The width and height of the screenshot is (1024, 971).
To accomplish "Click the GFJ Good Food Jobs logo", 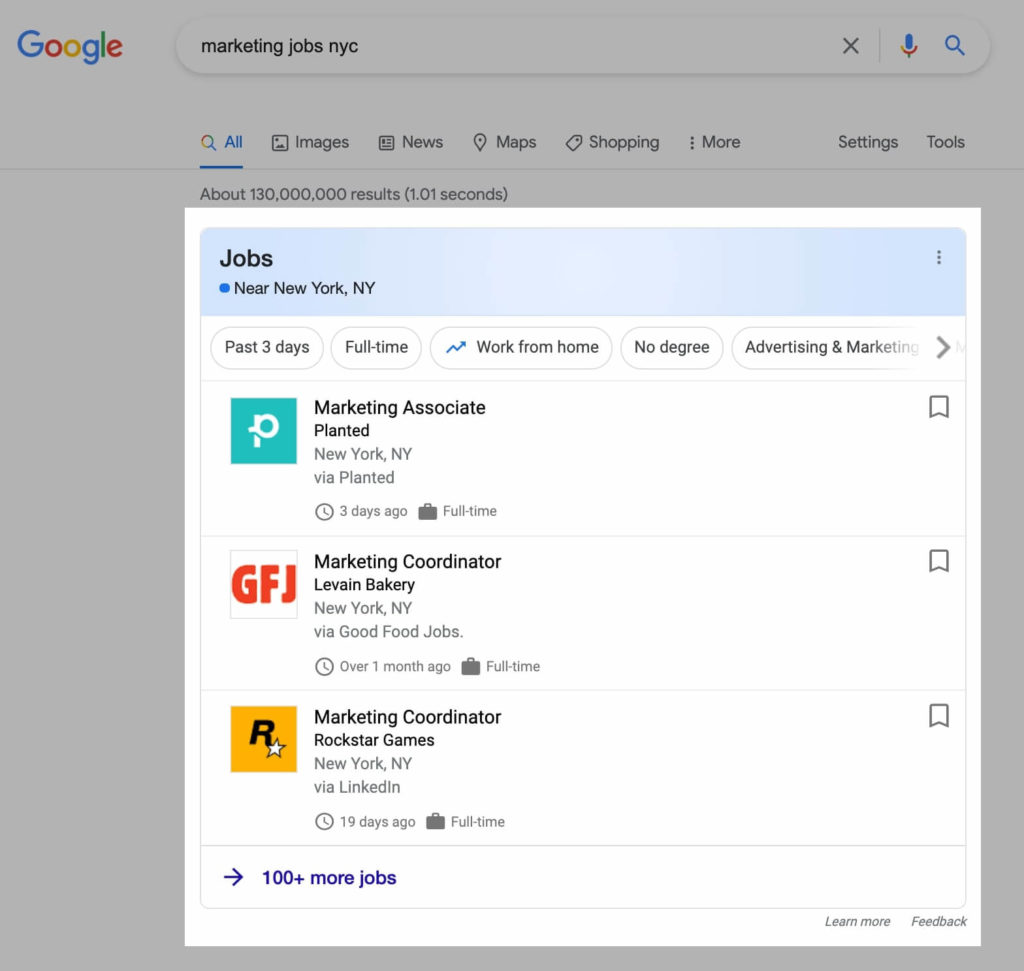I will click(x=264, y=584).
